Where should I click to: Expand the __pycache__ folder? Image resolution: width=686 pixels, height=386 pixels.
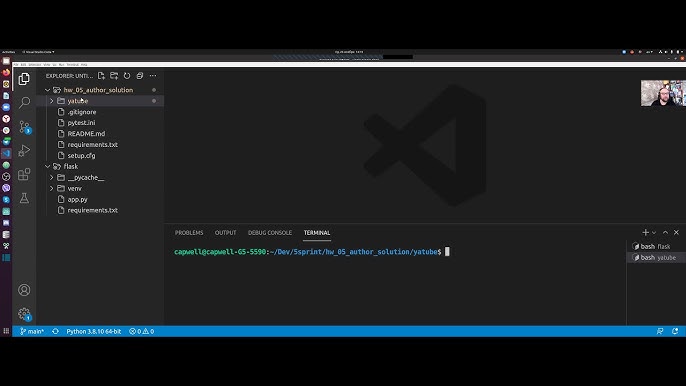52,177
